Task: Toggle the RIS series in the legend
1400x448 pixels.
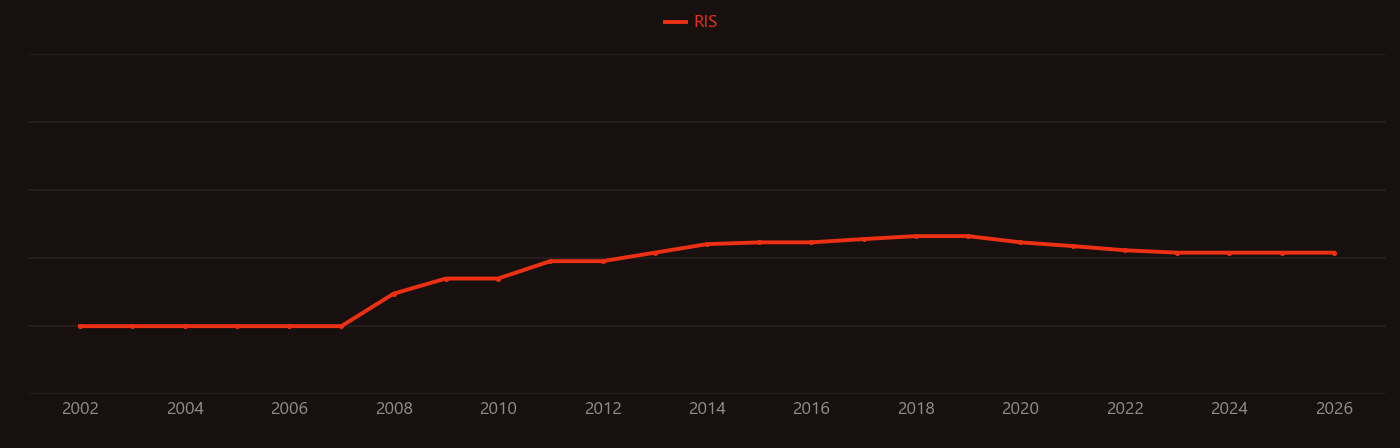Action: coord(691,22)
